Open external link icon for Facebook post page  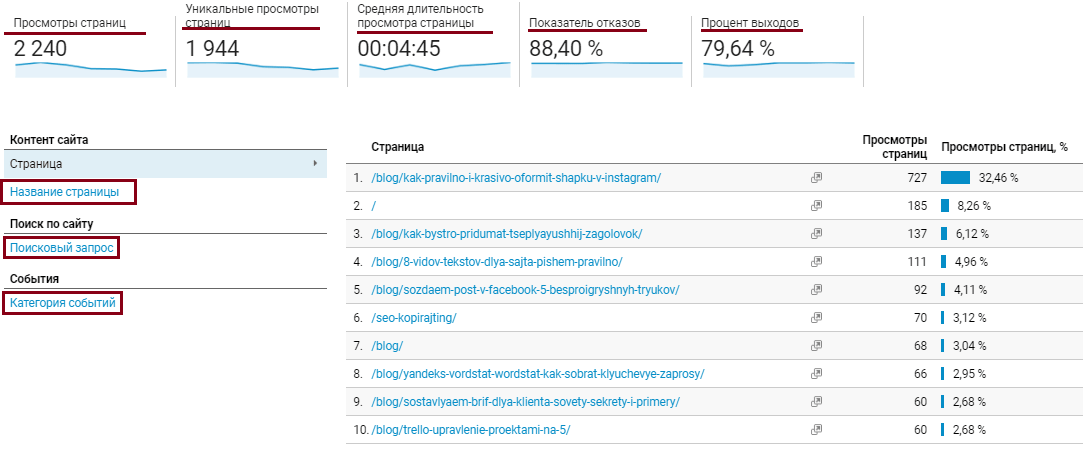coord(817,290)
